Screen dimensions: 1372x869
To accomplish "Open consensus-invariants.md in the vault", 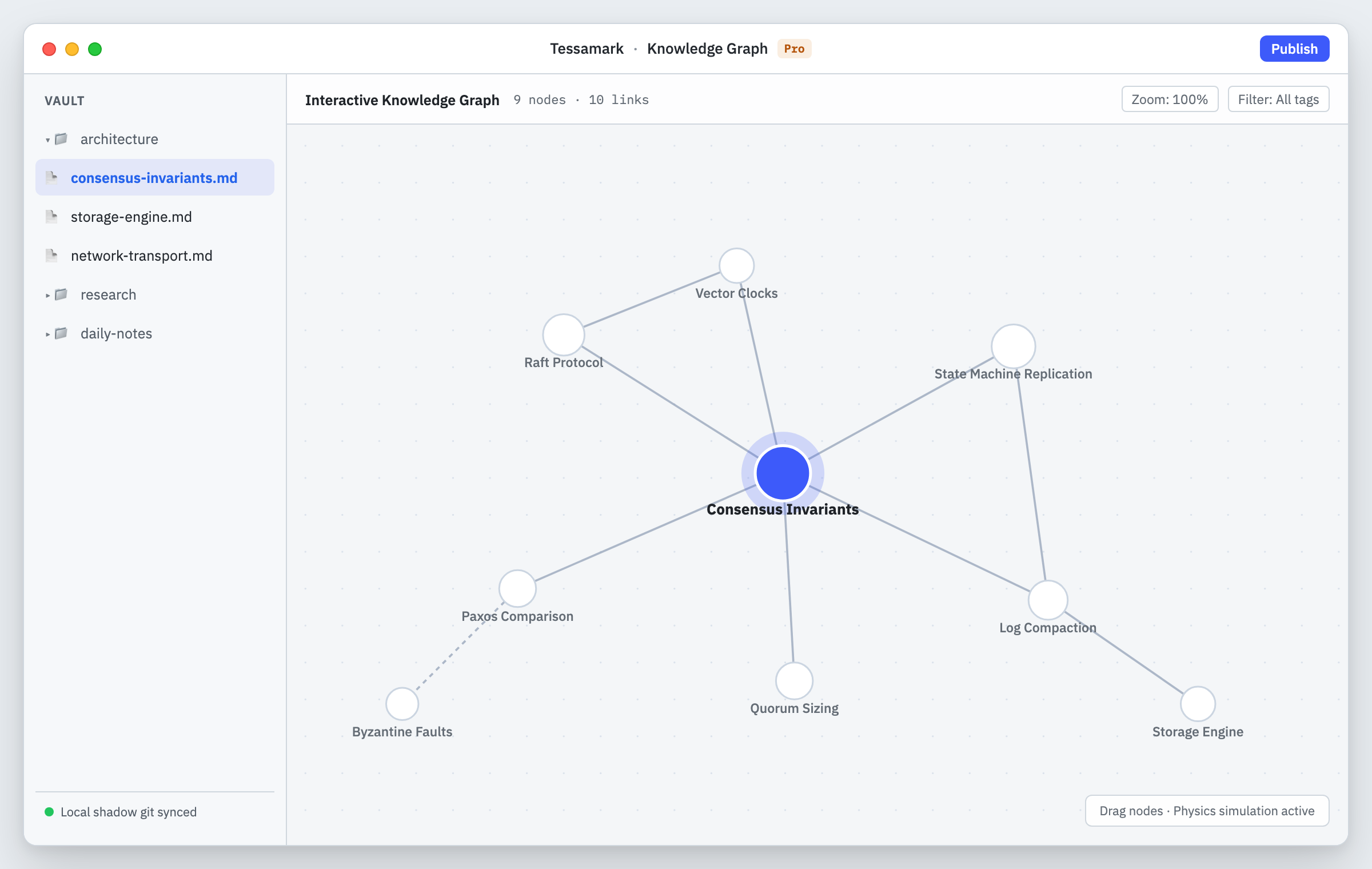I will pyautogui.click(x=155, y=177).
